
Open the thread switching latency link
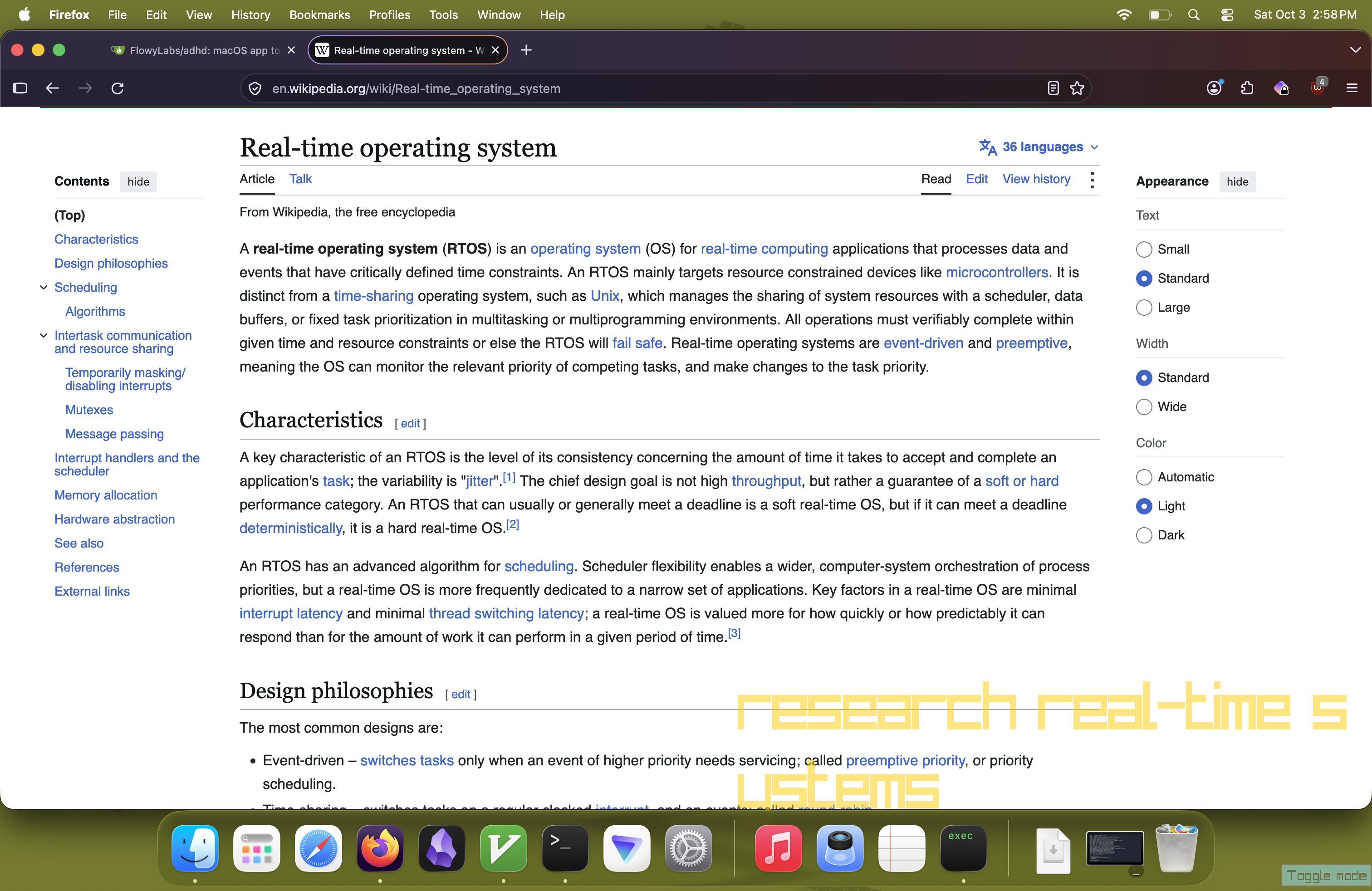[x=506, y=613]
